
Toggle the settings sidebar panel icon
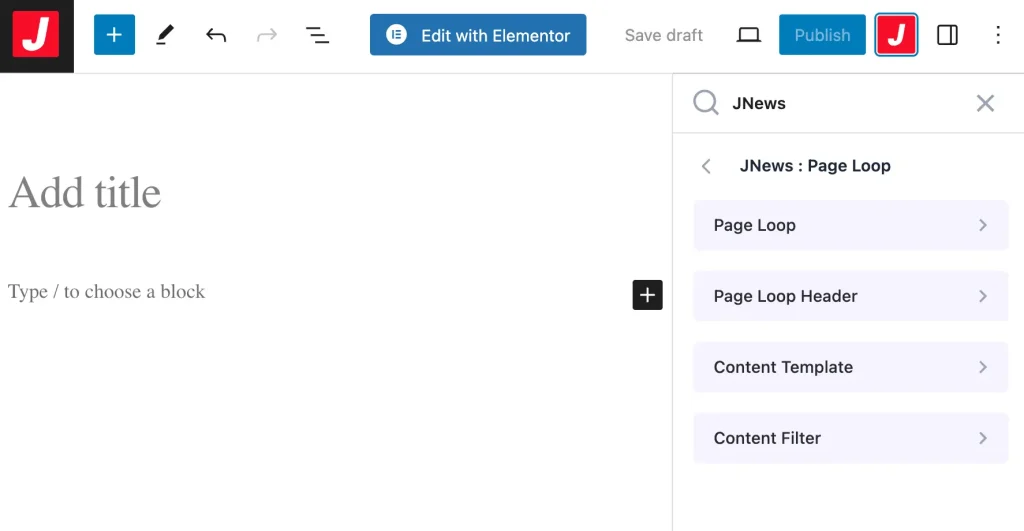(x=947, y=35)
